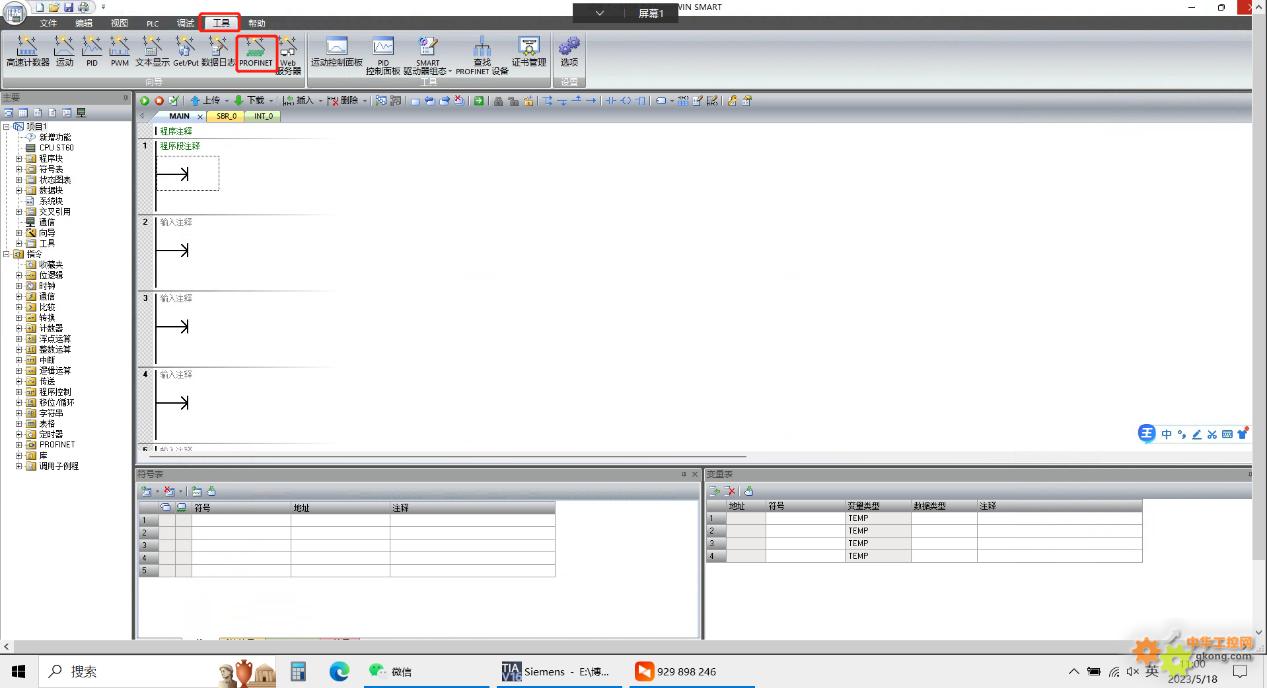The image size is (1267, 688).
Task: Open the 文件 menu tab
Action: click(x=48, y=23)
